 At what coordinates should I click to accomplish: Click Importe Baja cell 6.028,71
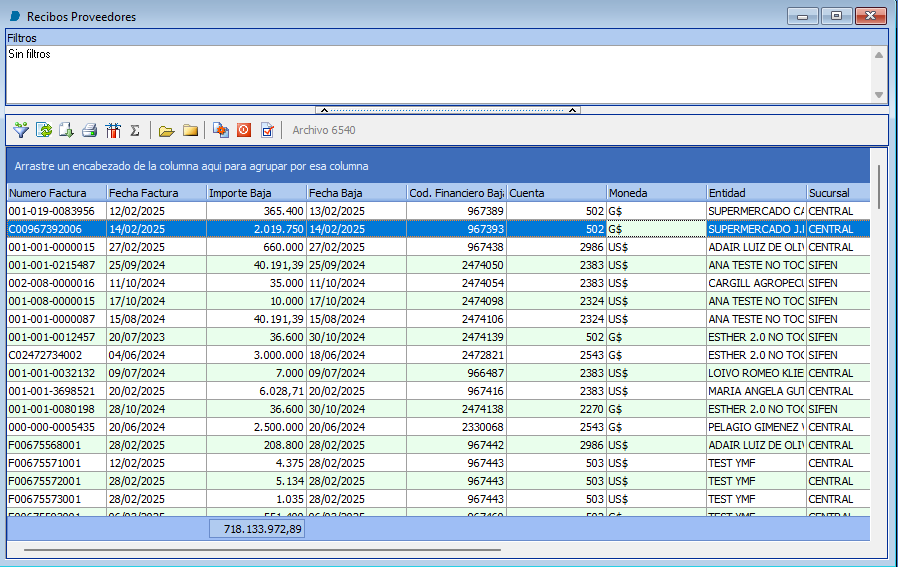click(x=257, y=391)
